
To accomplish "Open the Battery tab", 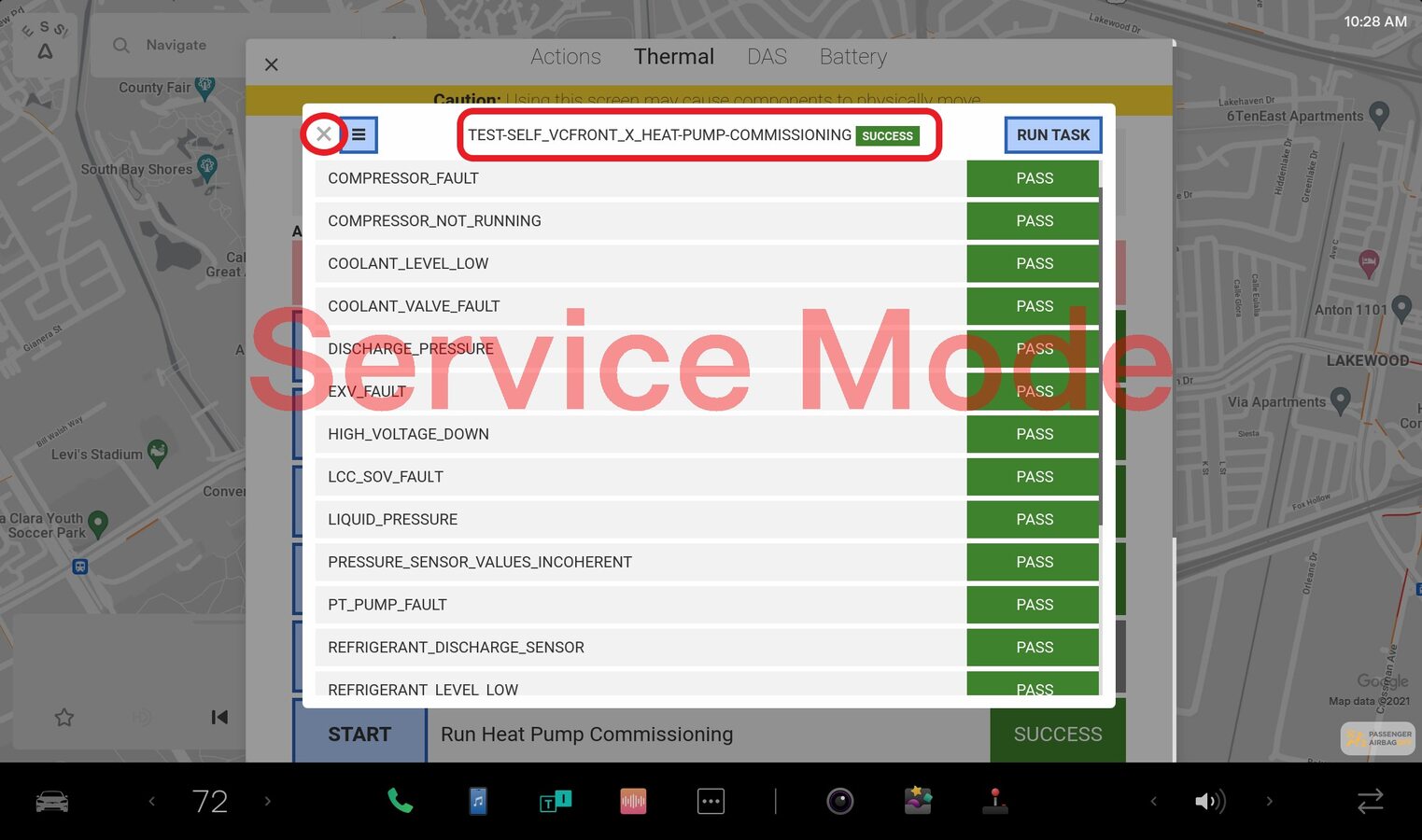I will [x=852, y=57].
